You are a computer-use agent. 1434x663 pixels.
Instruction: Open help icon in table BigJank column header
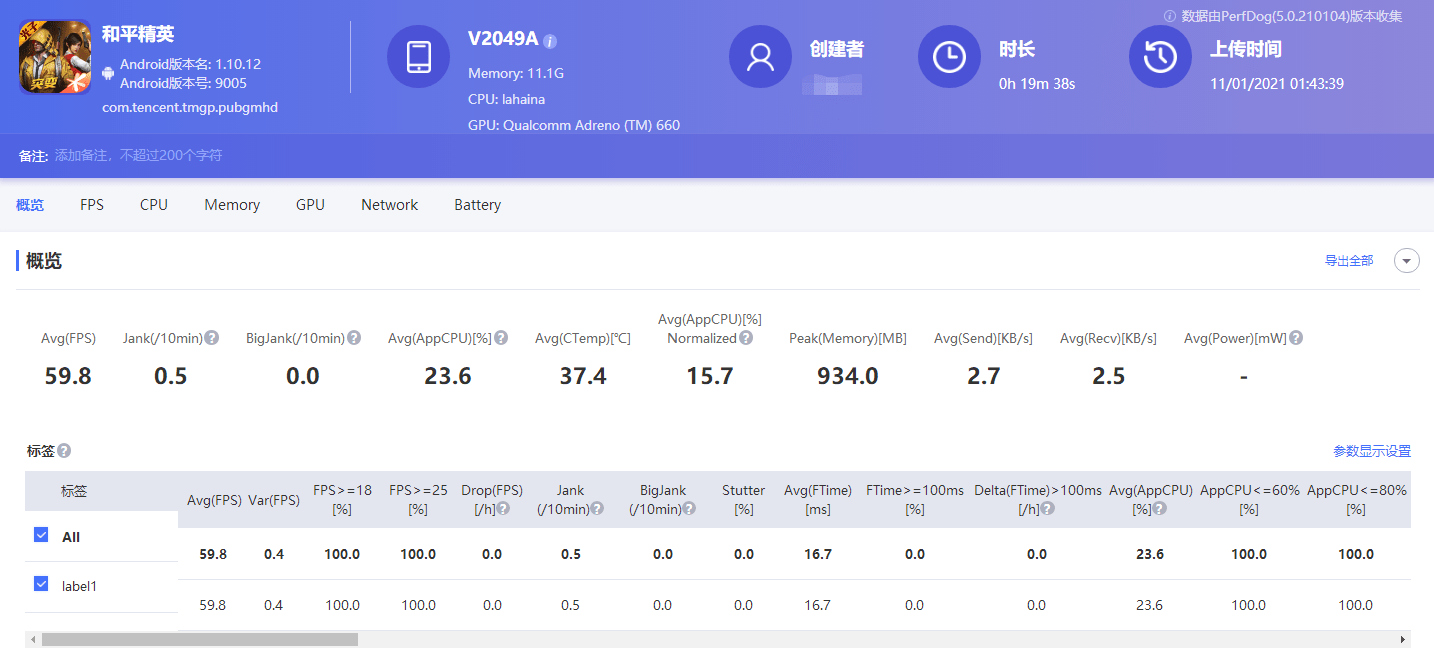pos(689,508)
